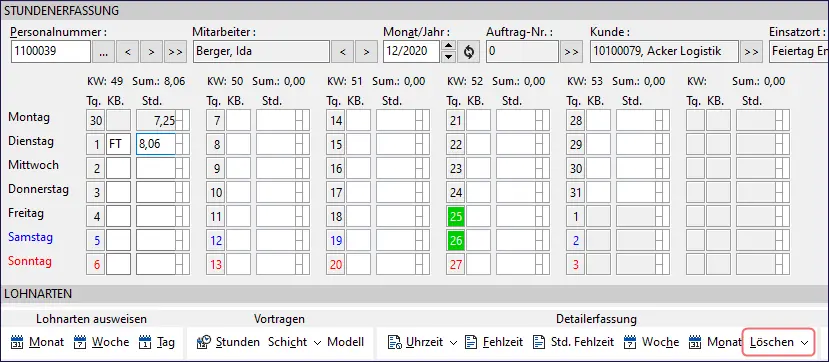Screen dimensions: 829x362
Task: Open Fehlzeit detail entry
Action: click(x=494, y=342)
